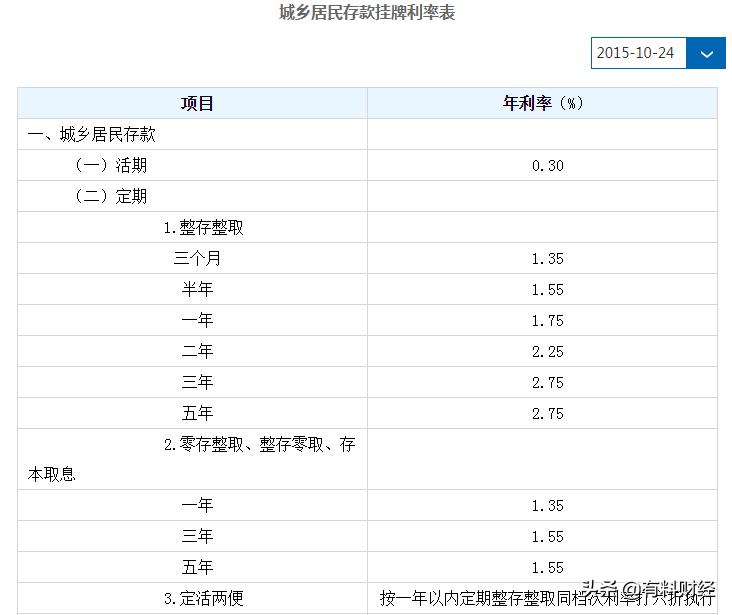Image resolution: width=732 pixels, height=615 pixels.
Task: Click the 半年 term row label
Action: coord(197,289)
